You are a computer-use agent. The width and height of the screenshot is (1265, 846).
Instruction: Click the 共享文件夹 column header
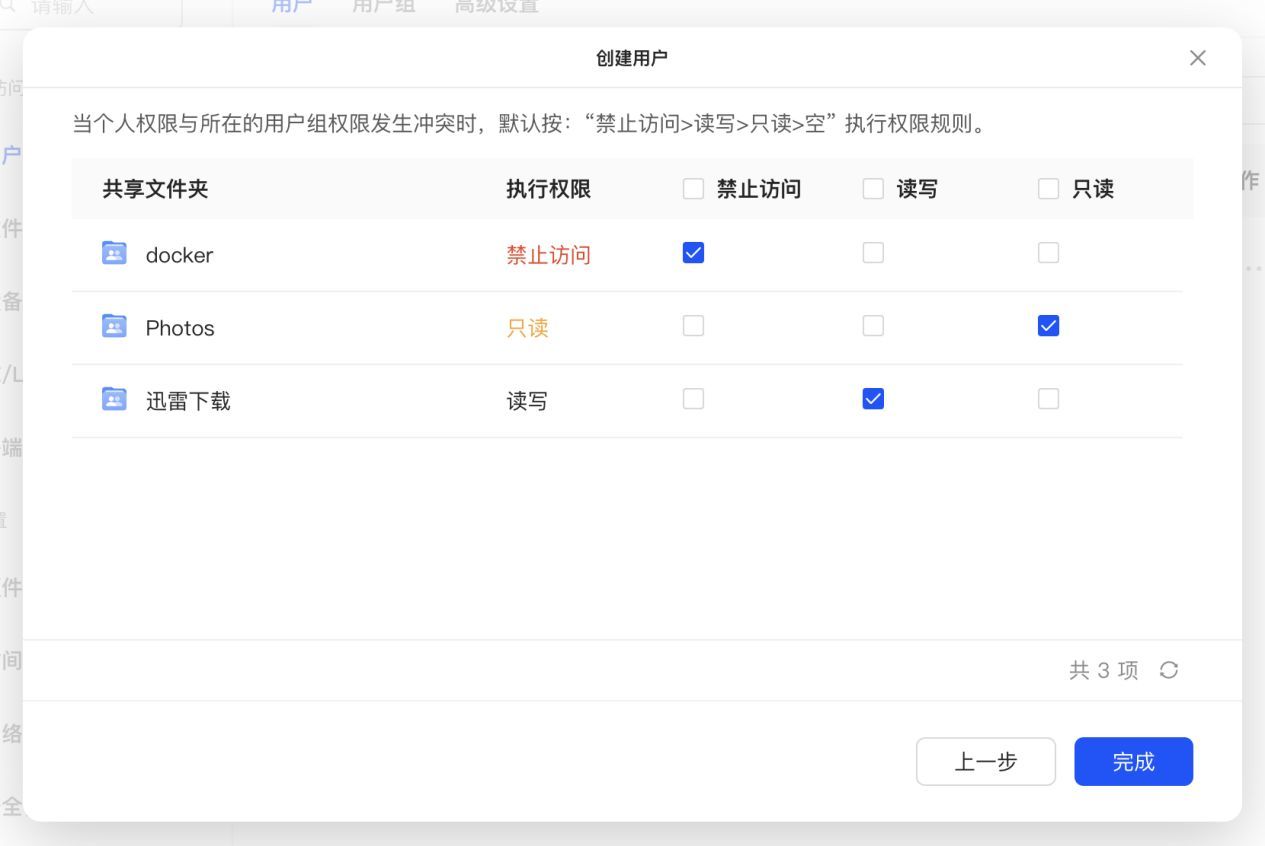tap(155, 189)
